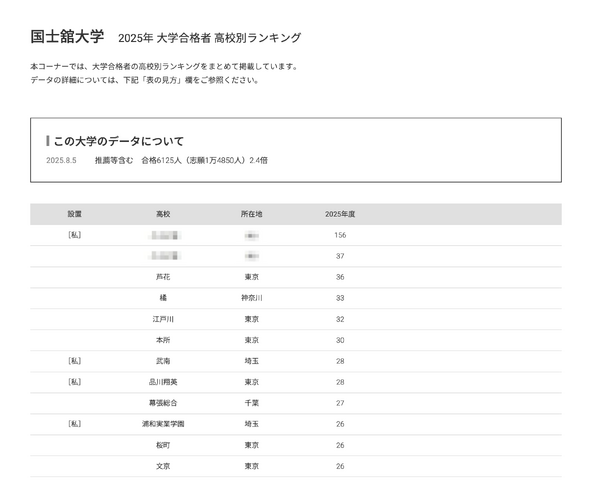Click 東京 in the 本所 row
This screenshot has height=480, width=594.
click(x=252, y=340)
